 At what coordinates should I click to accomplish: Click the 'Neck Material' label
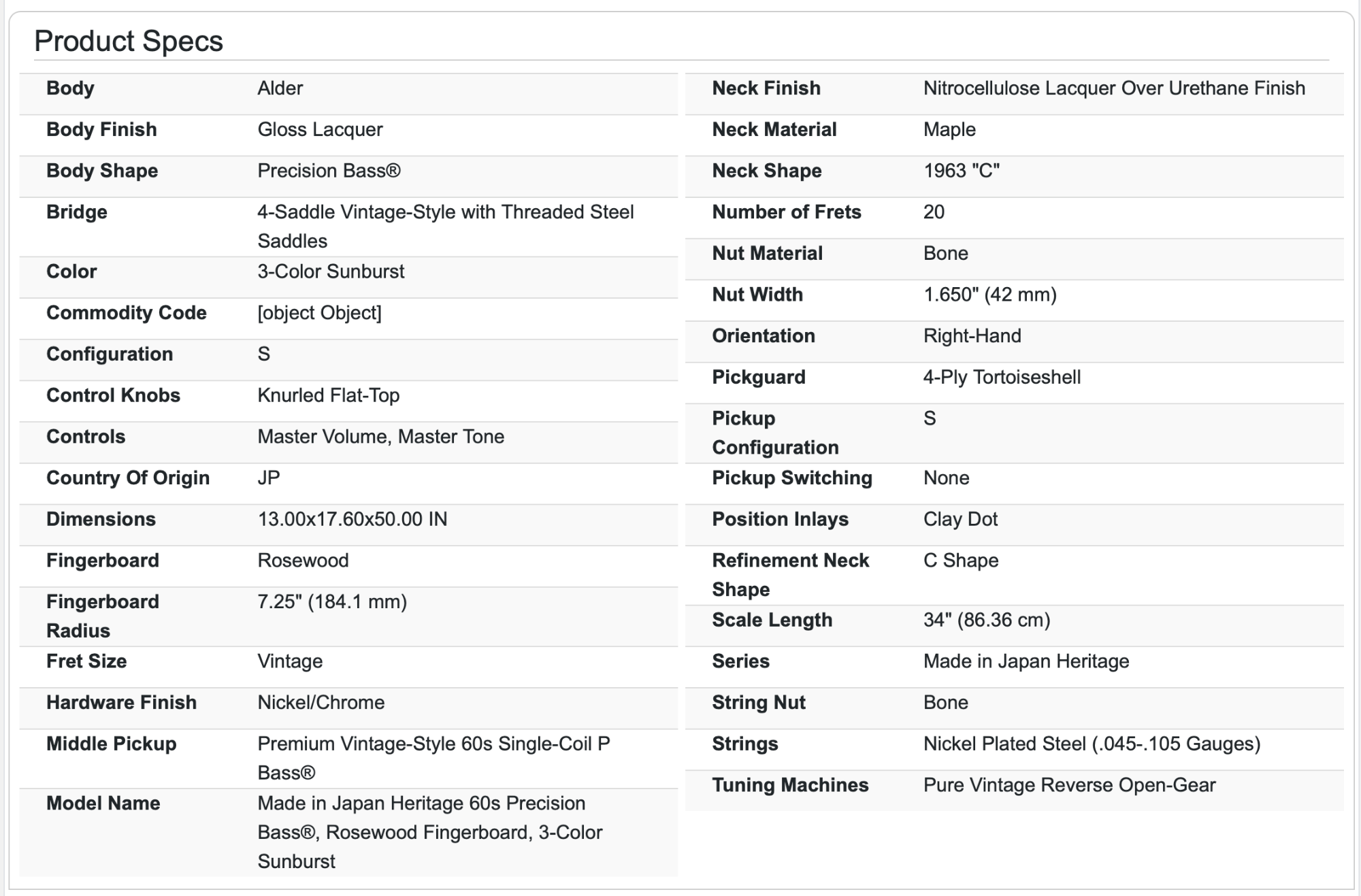774,130
